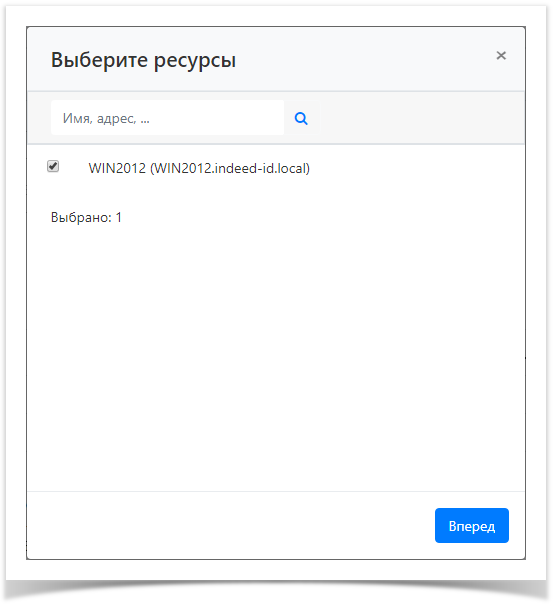Click the Выбрано: 1 counter text

pyautogui.click(x=86, y=218)
